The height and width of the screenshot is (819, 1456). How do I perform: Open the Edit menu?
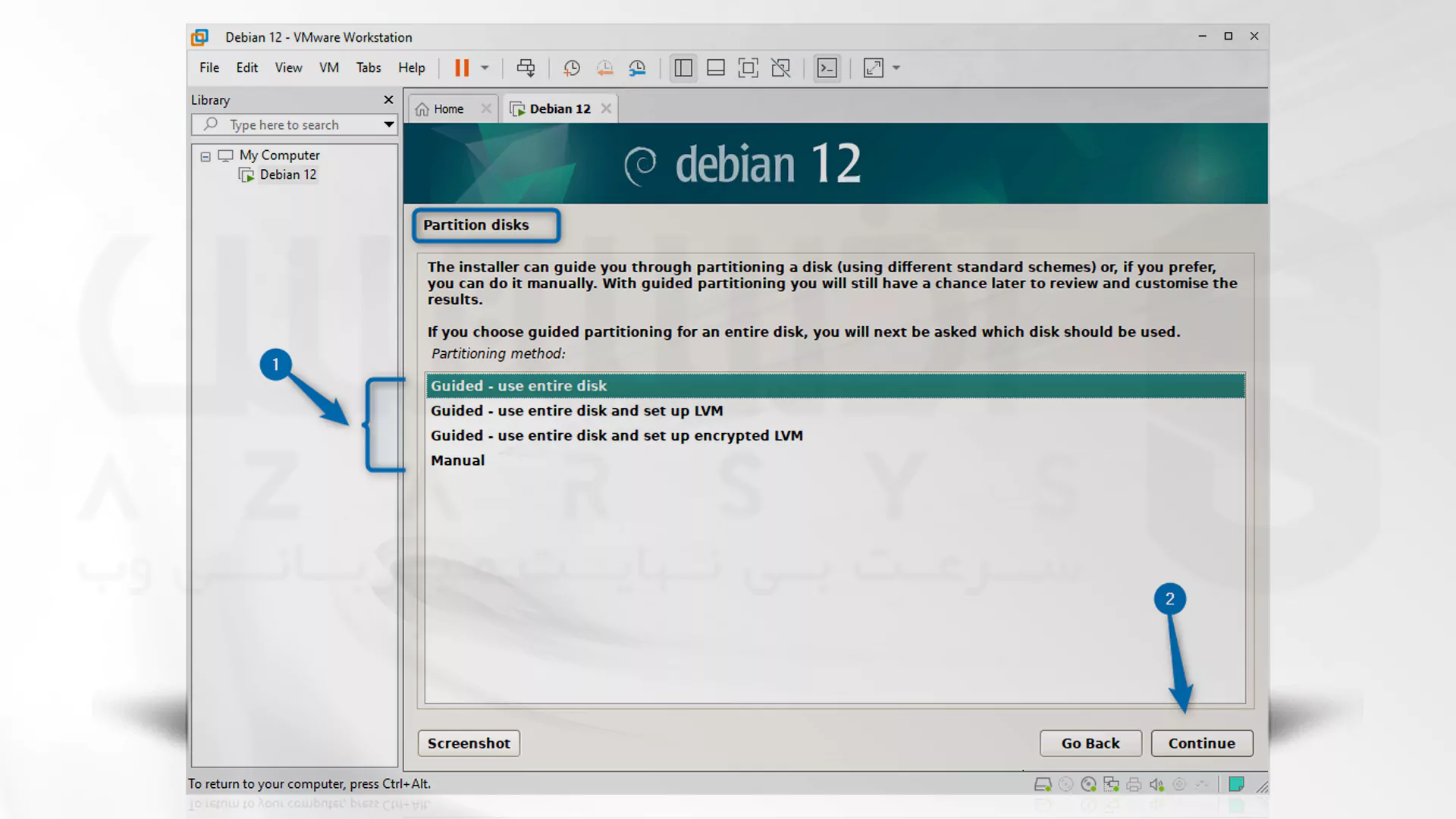[x=246, y=67]
